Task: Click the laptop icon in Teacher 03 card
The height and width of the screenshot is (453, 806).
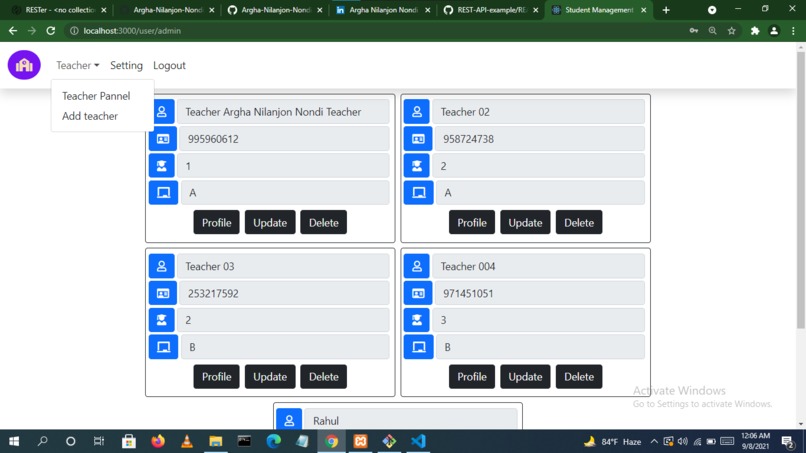Action: coord(163,347)
